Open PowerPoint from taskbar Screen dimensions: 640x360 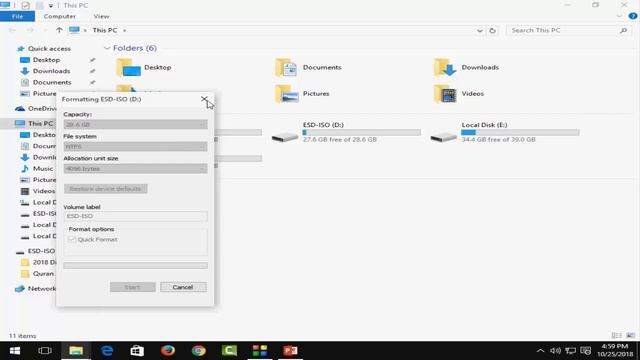coord(291,351)
